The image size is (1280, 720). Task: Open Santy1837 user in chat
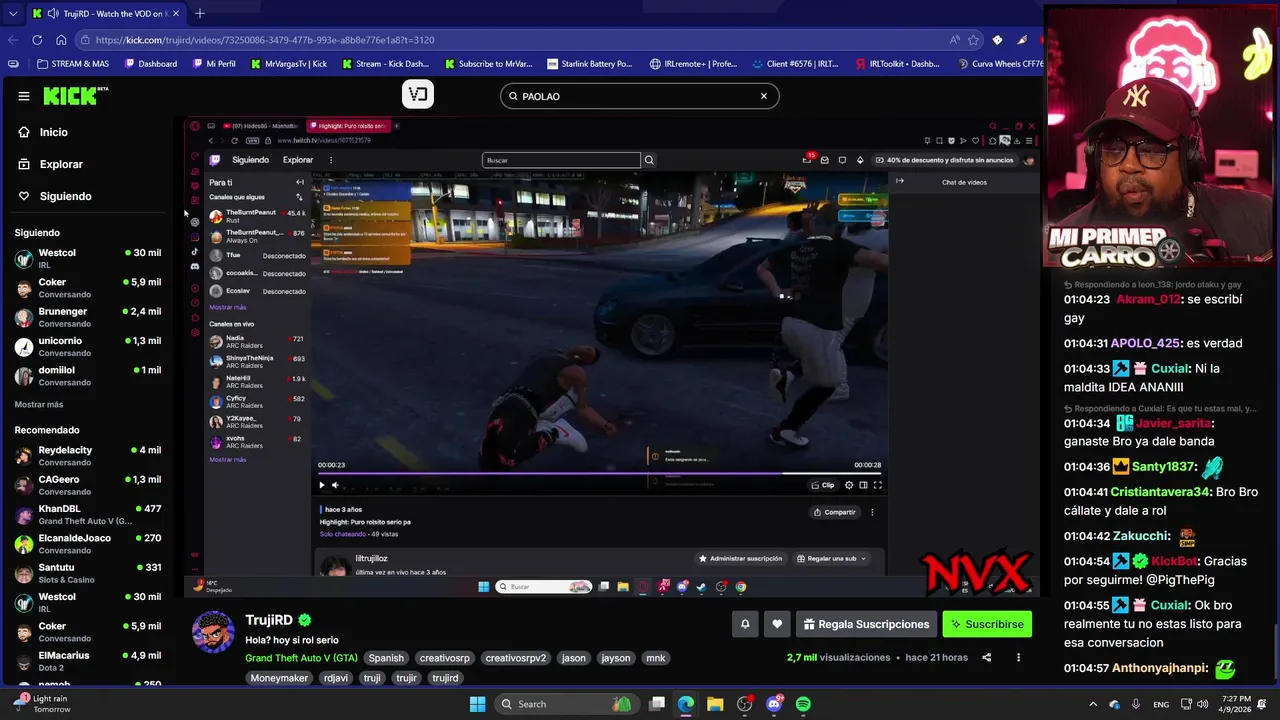pyautogui.click(x=1163, y=467)
